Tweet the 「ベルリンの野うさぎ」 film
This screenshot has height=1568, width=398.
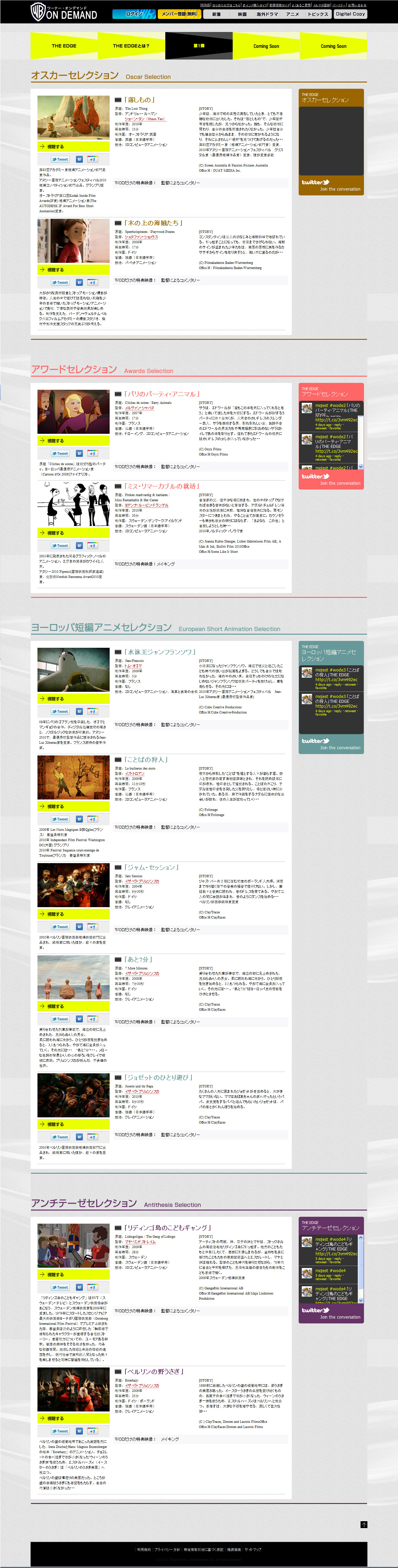click(x=60, y=1431)
